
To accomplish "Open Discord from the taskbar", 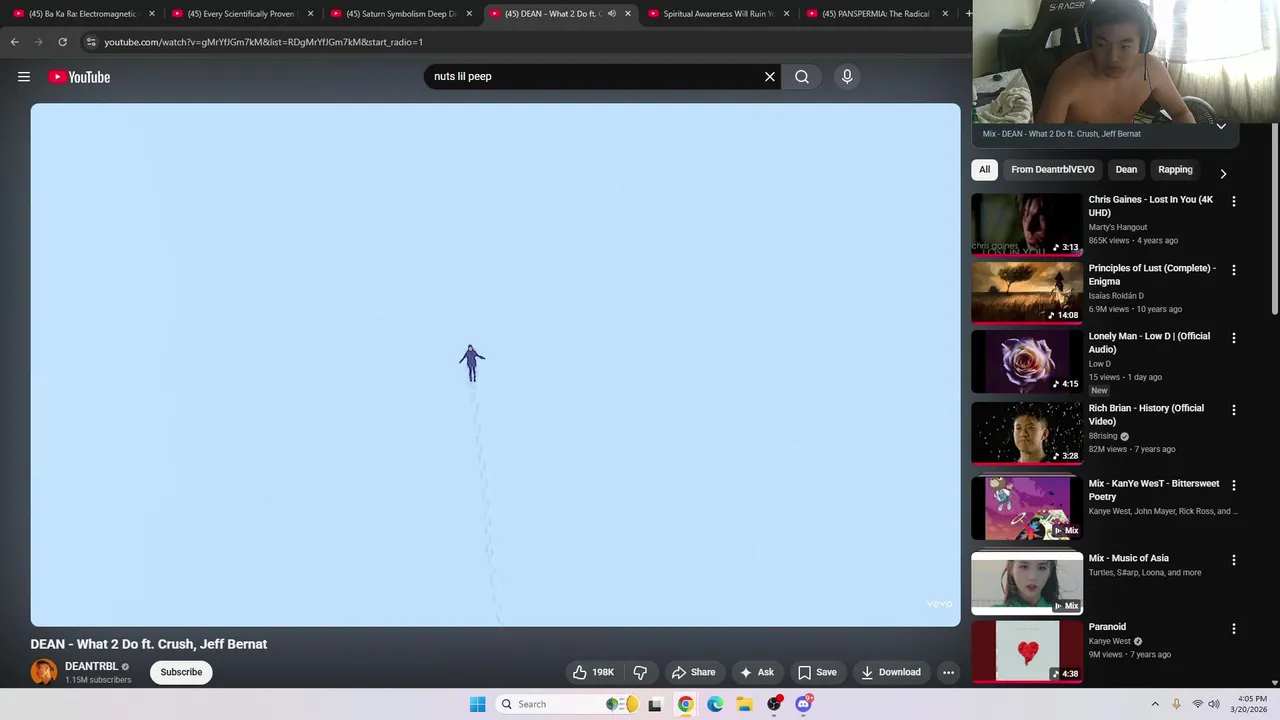I will tap(803, 704).
